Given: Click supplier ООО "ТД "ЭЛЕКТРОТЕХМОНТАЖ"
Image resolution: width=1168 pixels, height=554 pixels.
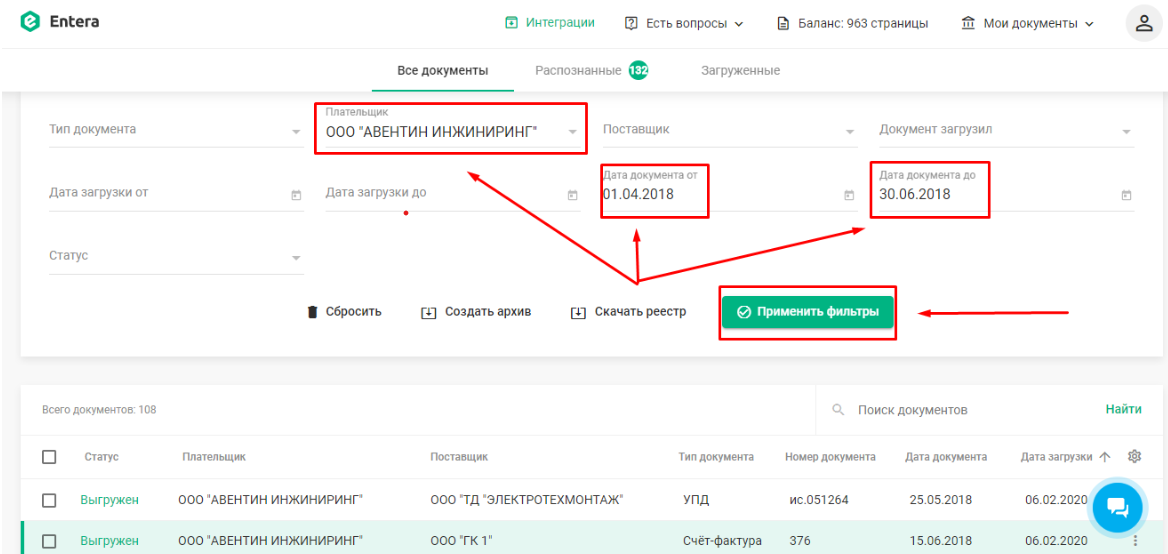Looking at the screenshot, I should click(x=527, y=500).
